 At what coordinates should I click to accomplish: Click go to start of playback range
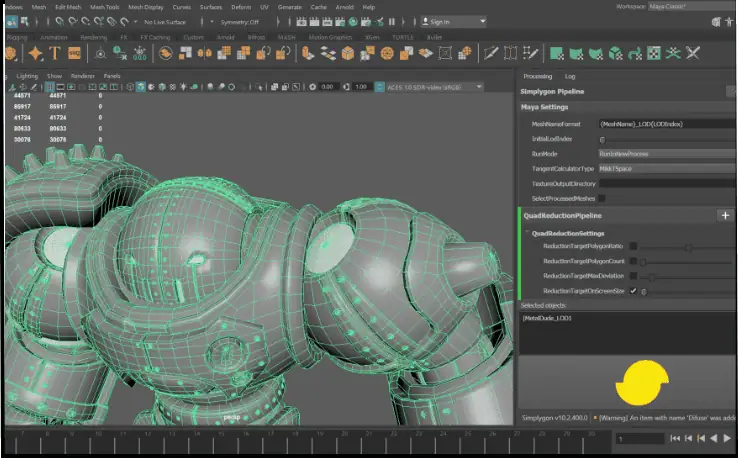(677, 438)
